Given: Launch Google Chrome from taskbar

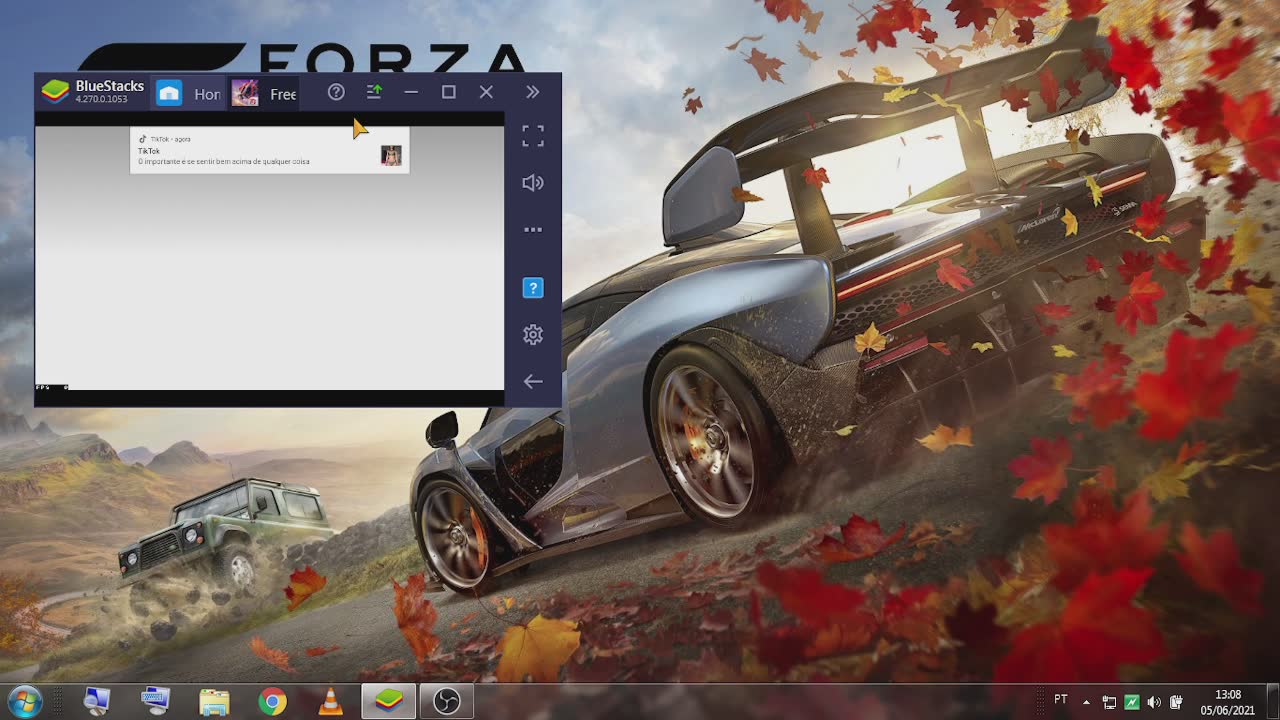Looking at the screenshot, I should (x=272, y=702).
